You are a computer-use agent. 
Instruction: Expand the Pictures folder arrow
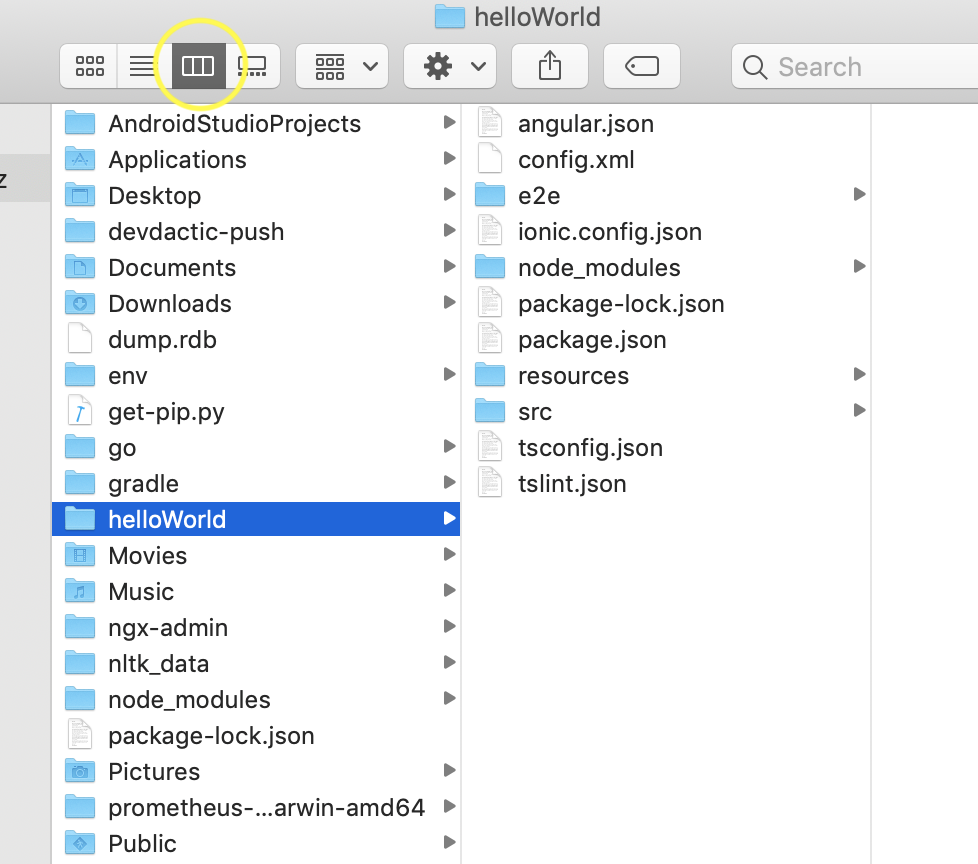tap(449, 770)
